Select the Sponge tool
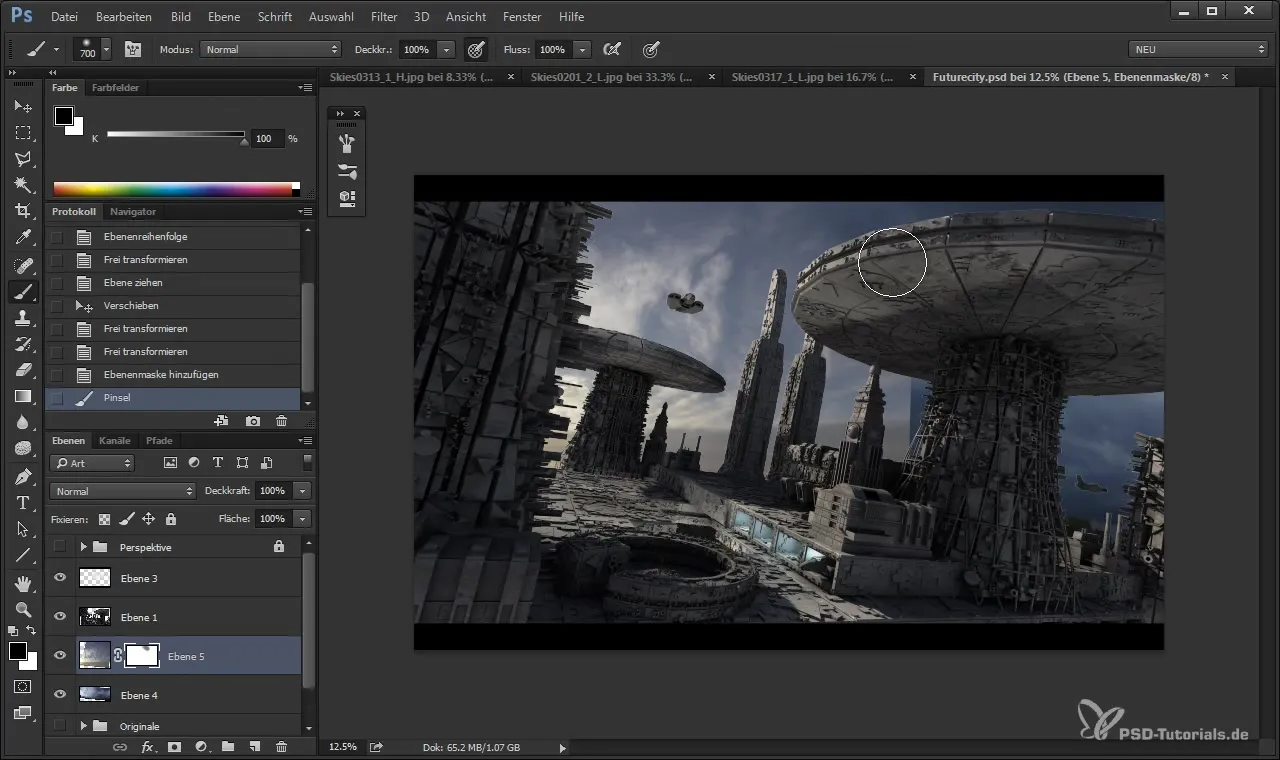 tap(23, 449)
